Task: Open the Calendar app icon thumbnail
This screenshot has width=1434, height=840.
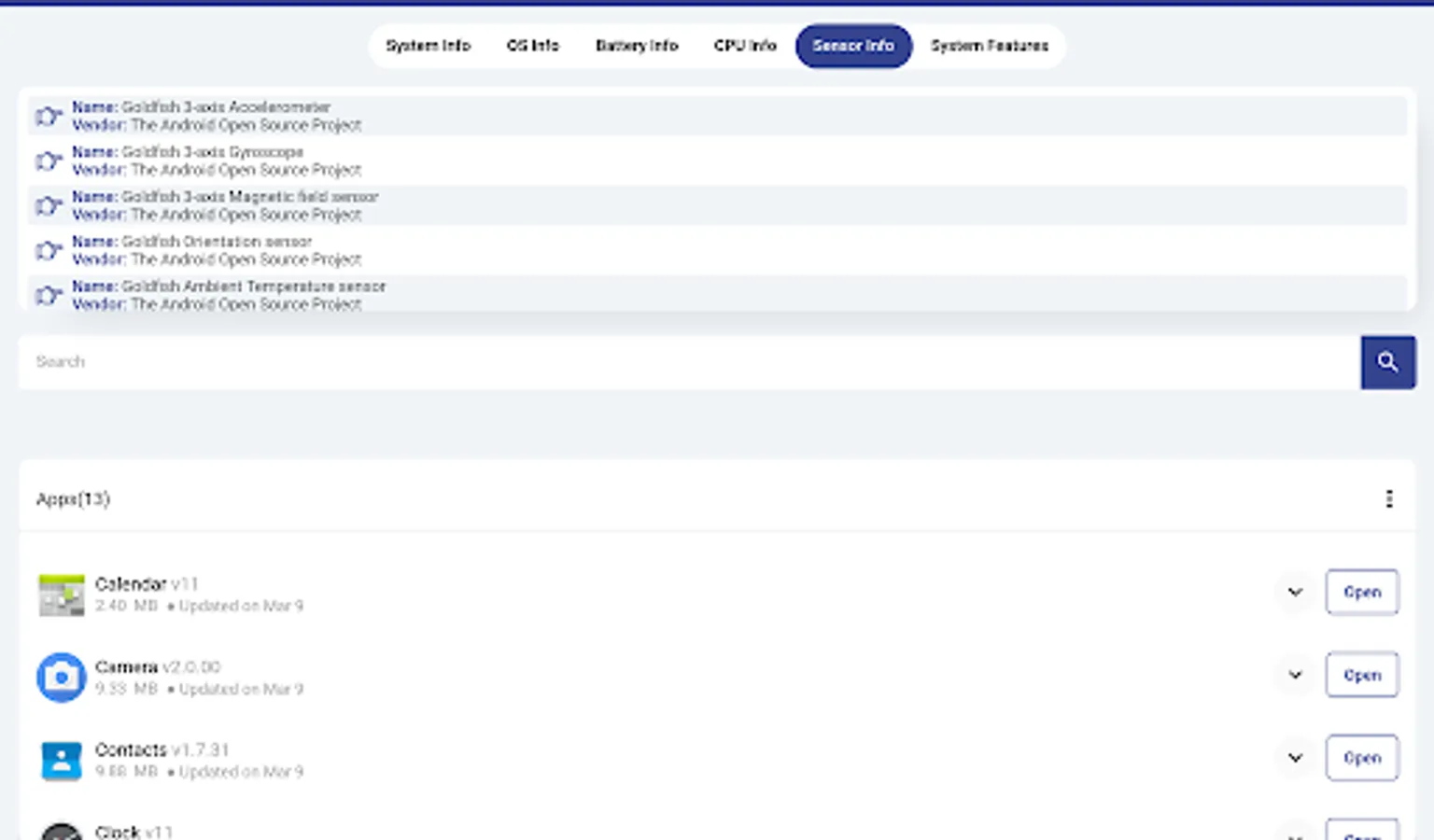Action: click(x=62, y=595)
